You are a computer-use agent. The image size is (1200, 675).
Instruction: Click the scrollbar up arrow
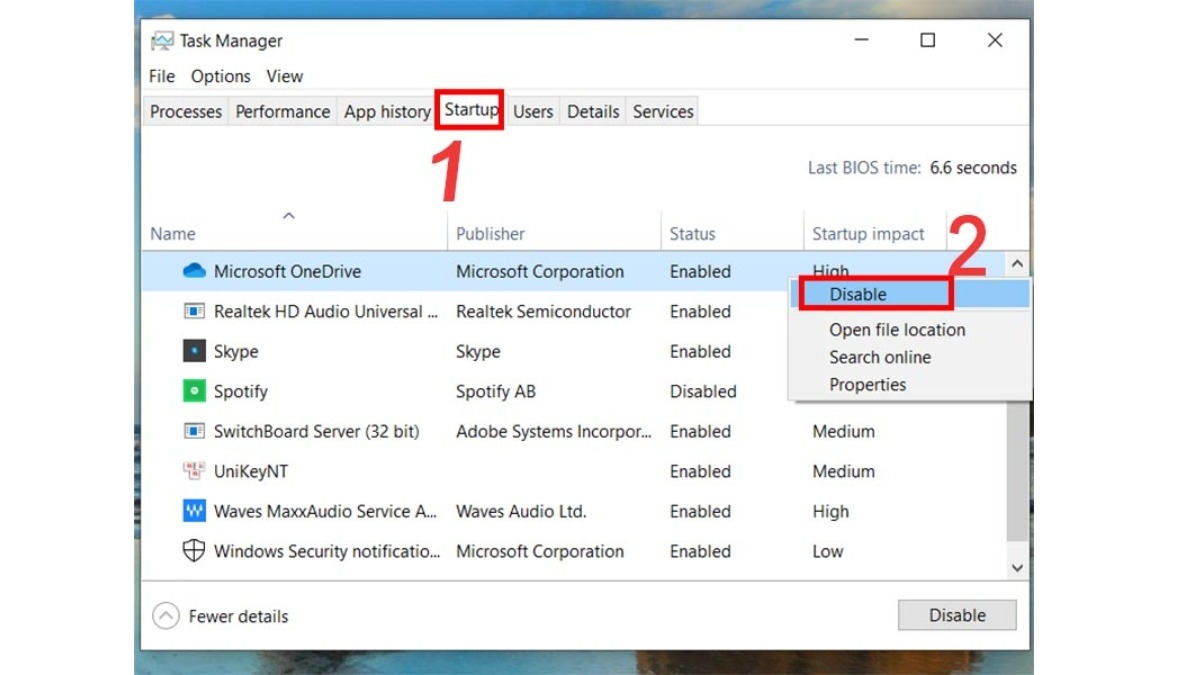coord(1017,265)
